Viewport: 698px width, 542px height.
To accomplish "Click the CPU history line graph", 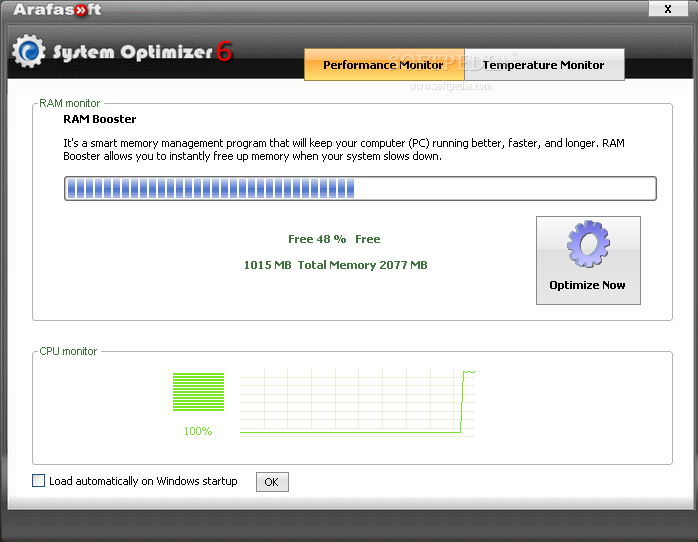I will (357, 402).
